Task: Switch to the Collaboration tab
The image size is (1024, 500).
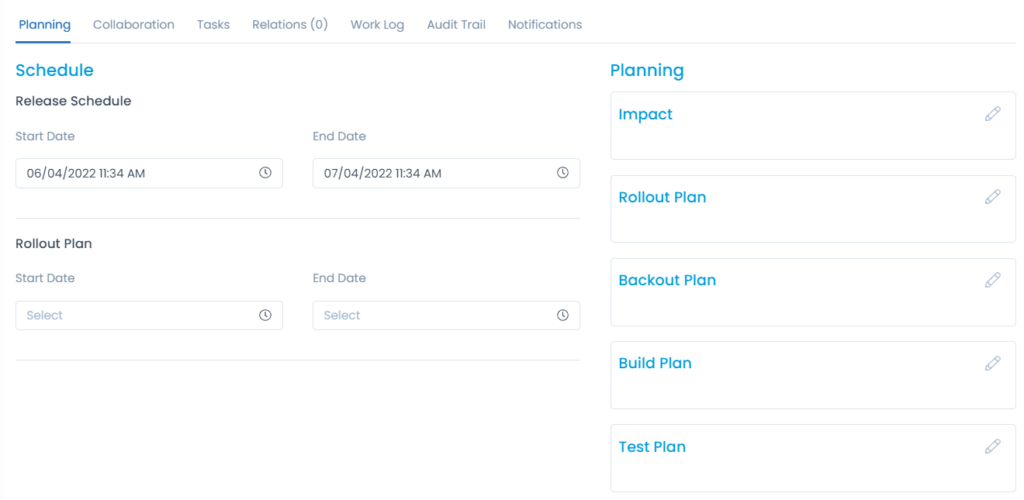Action: [x=133, y=25]
